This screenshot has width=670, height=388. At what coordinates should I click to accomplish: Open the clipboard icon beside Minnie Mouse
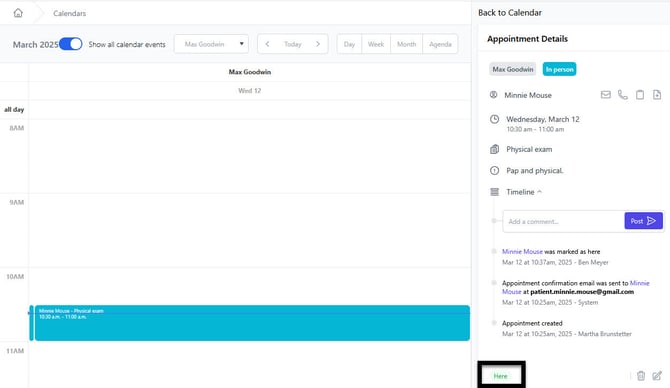tap(640, 95)
